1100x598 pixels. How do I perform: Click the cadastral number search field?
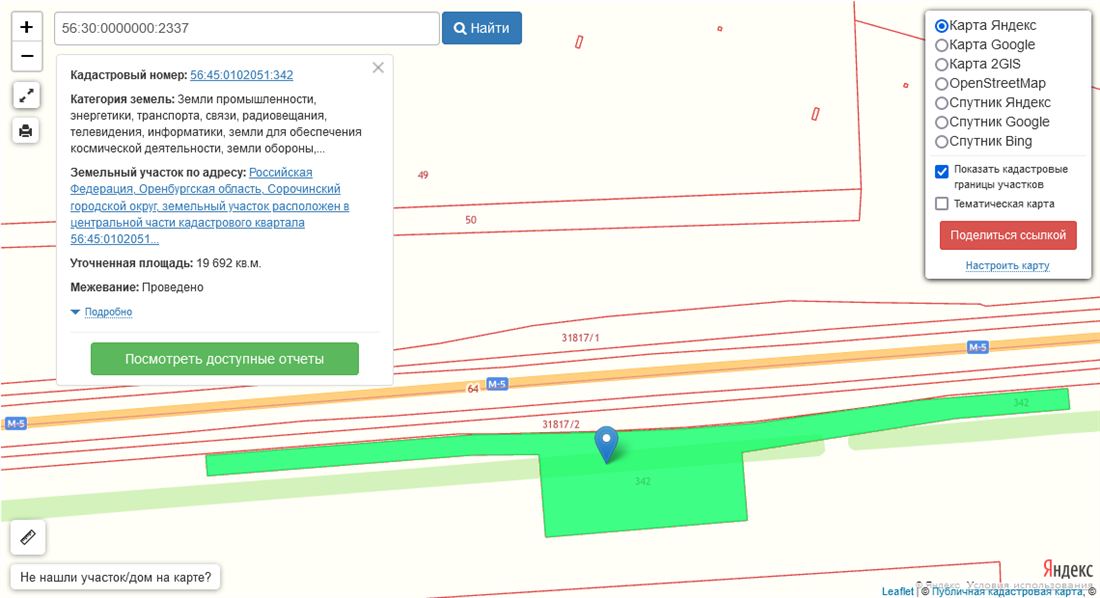pyautogui.click(x=246, y=28)
